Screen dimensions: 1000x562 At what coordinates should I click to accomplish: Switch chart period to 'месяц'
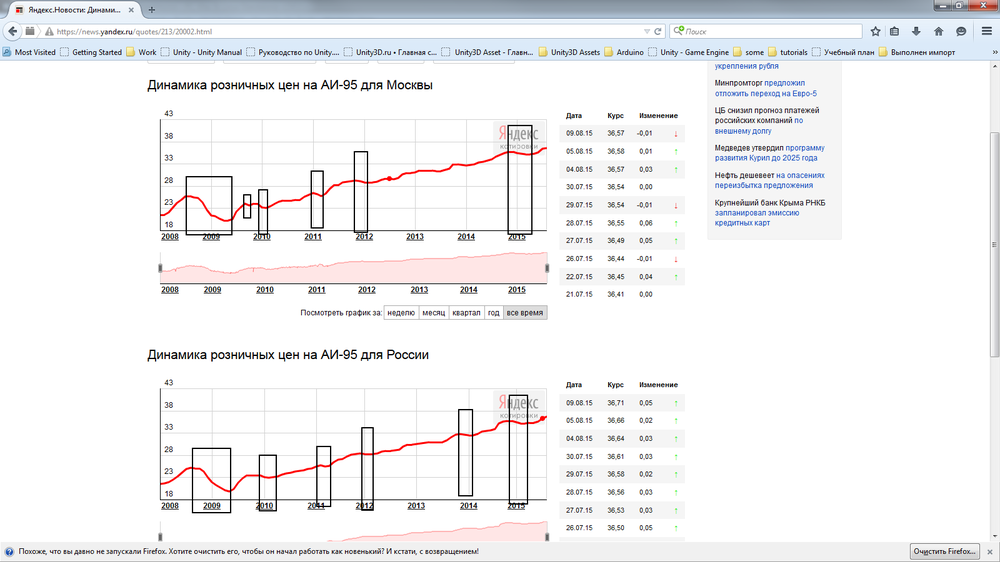[x=433, y=313]
